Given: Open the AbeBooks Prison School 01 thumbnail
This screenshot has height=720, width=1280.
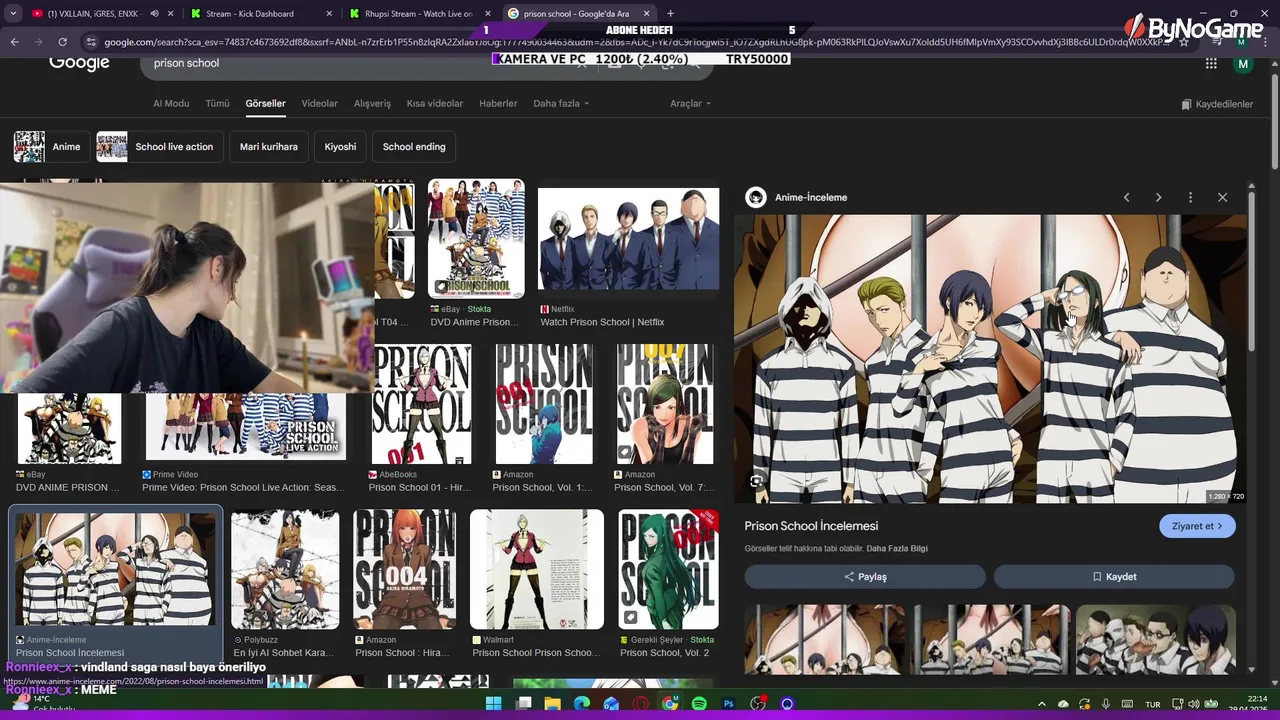Looking at the screenshot, I should click(x=421, y=404).
